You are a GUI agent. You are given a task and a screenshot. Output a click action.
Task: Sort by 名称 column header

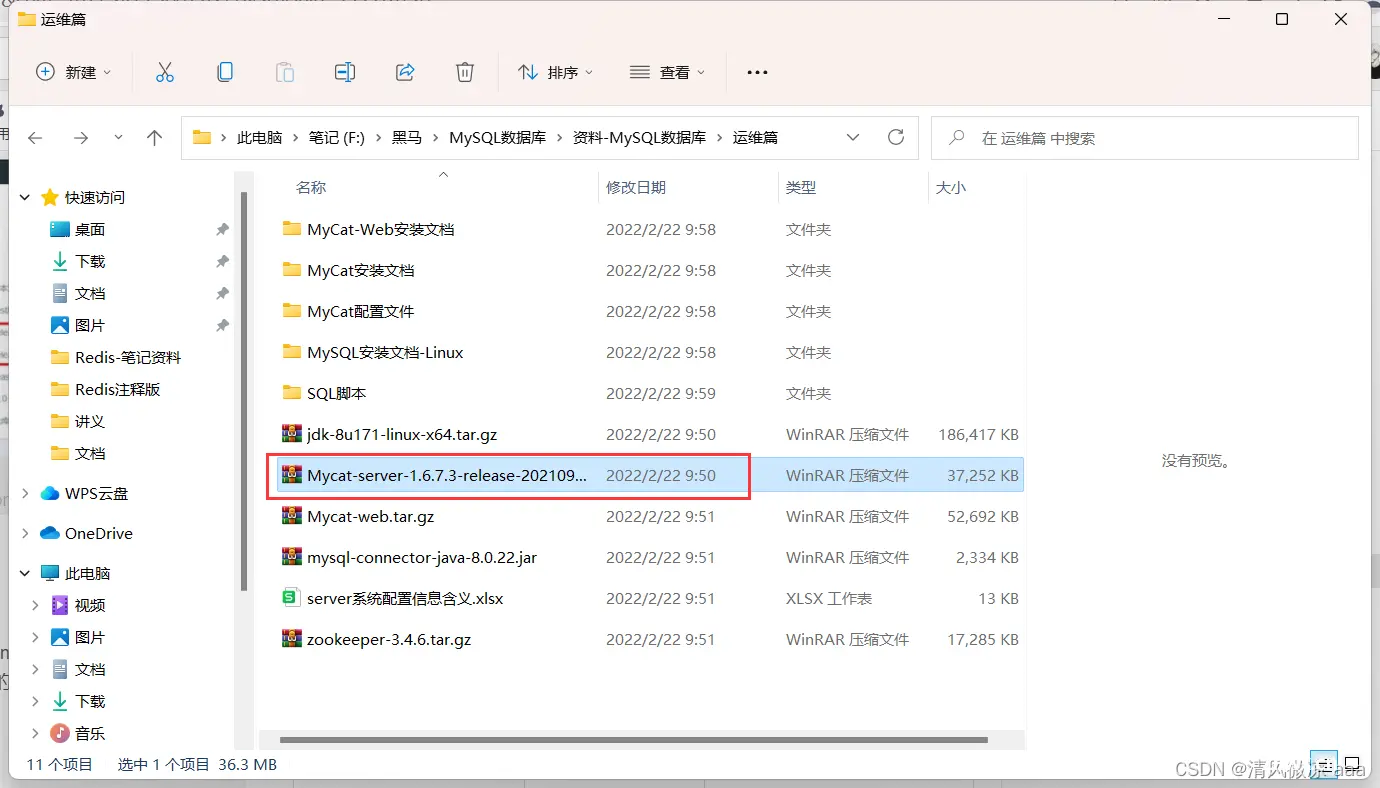pyautogui.click(x=311, y=187)
